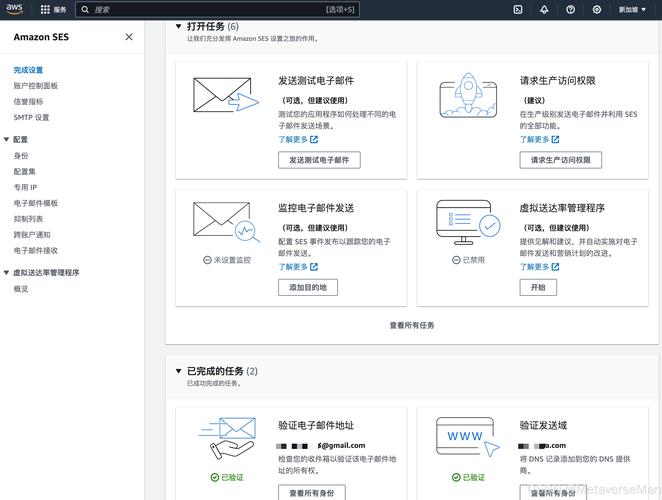Viewport: 662px width, 500px height.
Task: Open 跨账户通知 in the sidebar
Action: click(x=32, y=235)
